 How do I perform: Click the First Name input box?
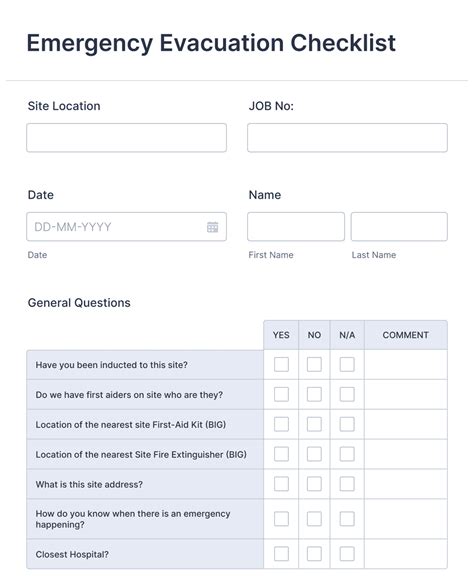tap(296, 226)
